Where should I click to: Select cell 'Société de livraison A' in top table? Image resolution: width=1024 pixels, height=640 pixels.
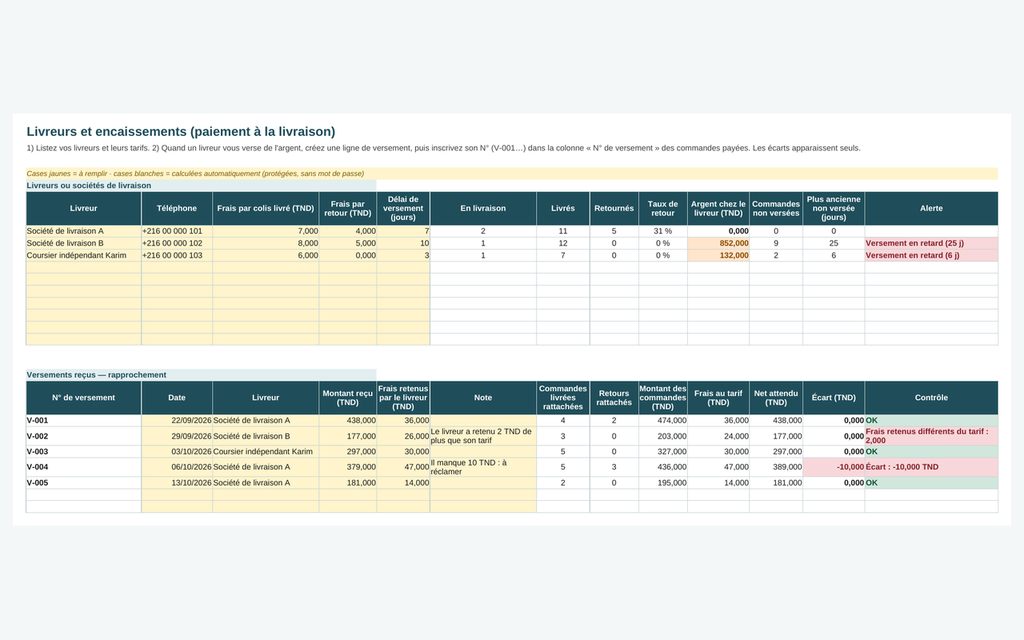(84, 231)
